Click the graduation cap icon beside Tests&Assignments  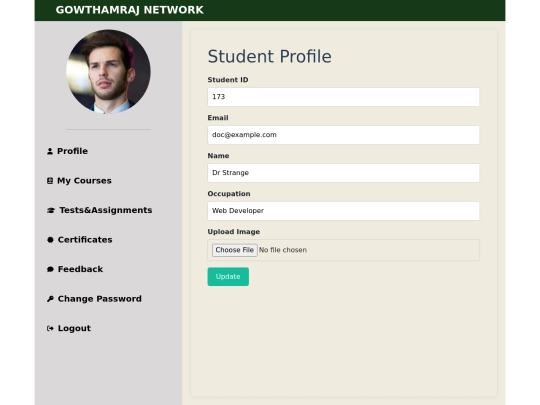[51, 210]
